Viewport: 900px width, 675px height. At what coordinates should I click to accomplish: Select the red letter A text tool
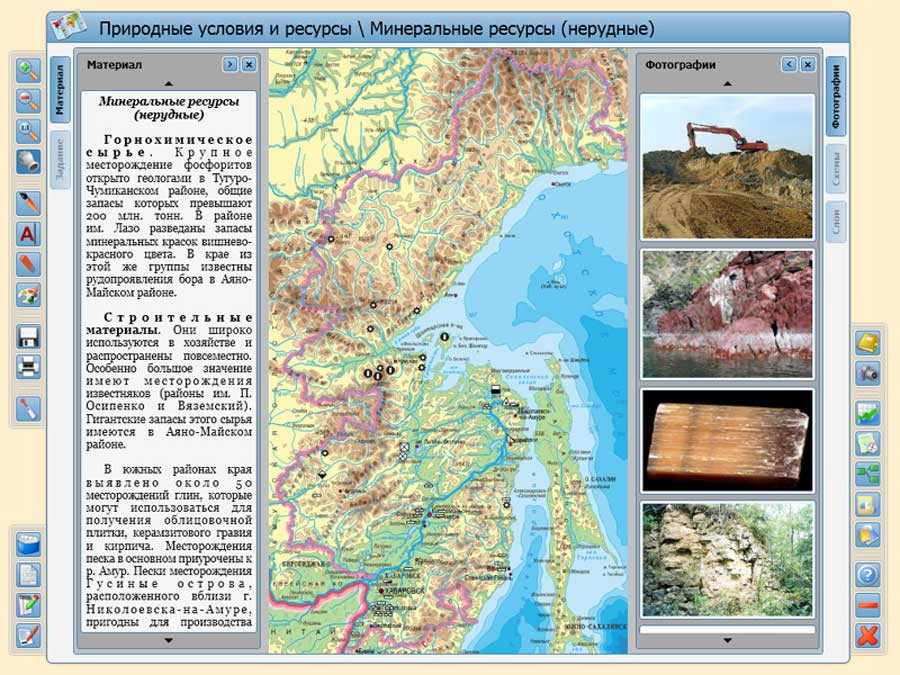(x=28, y=234)
